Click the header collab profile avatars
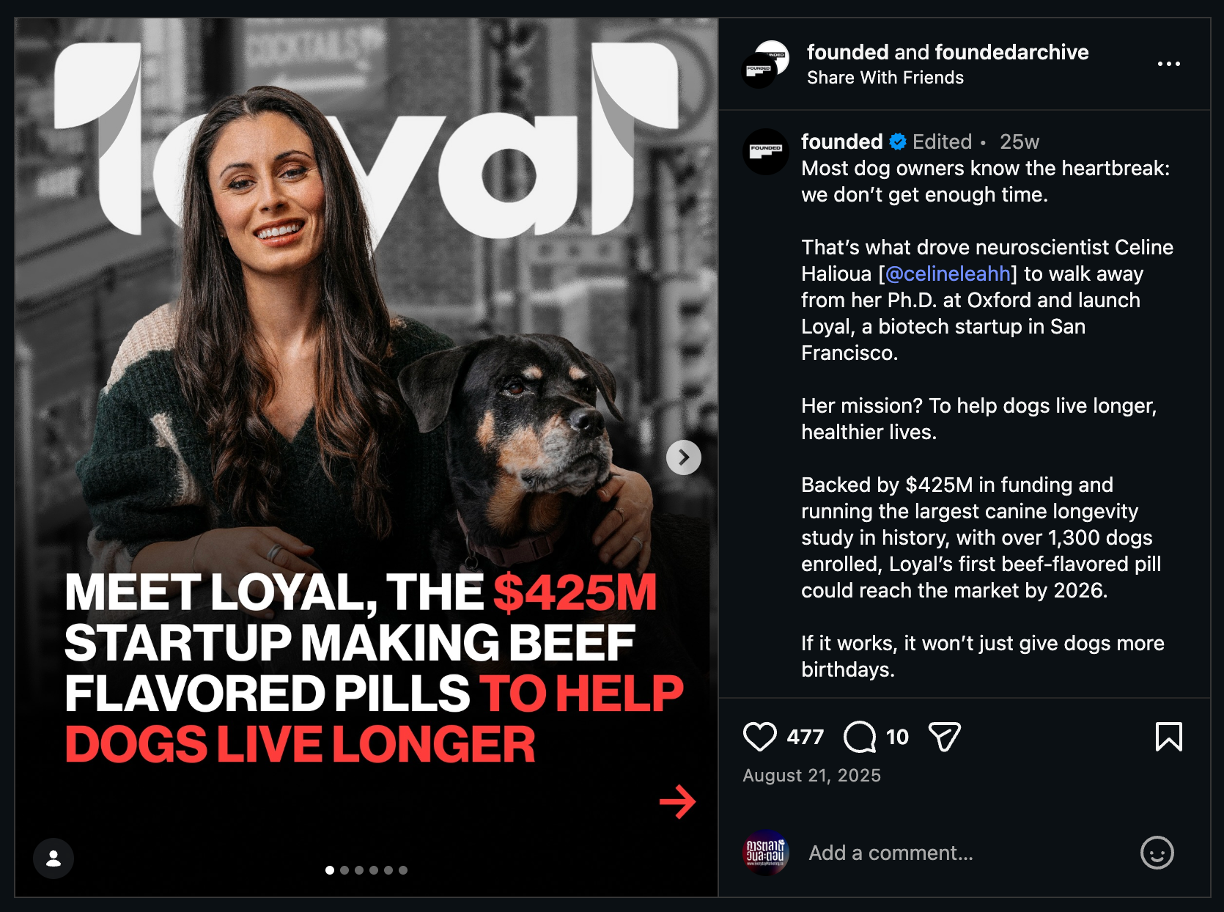This screenshot has width=1224, height=912. click(x=766, y=63)
